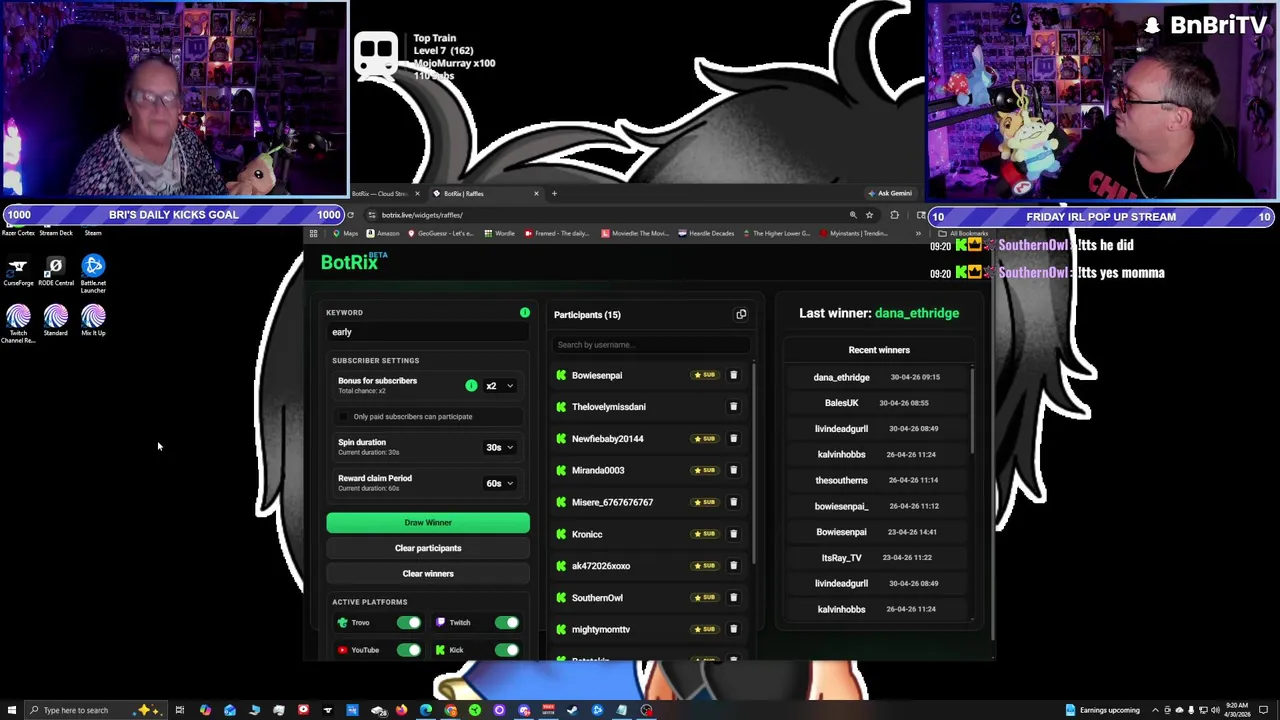
Task: Select ItsRay_TV in recent winners
Action: (x=841, y=558)
